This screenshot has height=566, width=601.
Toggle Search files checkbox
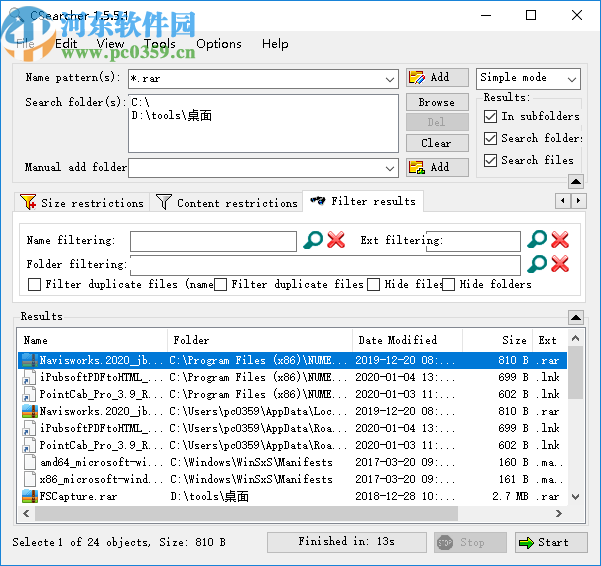pos(491,160)
